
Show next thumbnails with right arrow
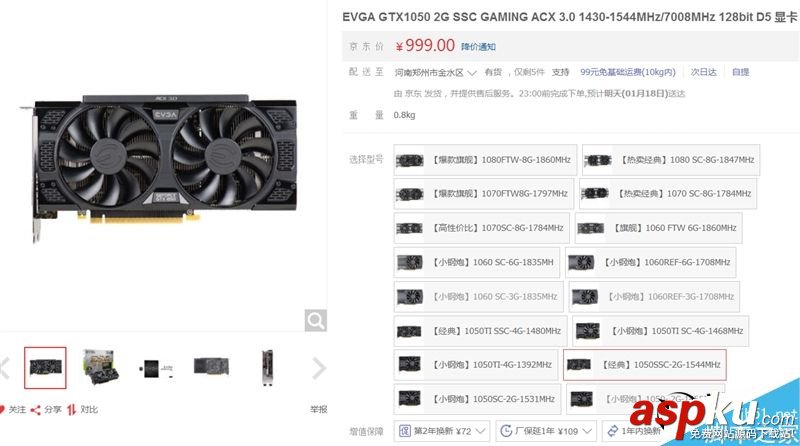tap(319, 368)
